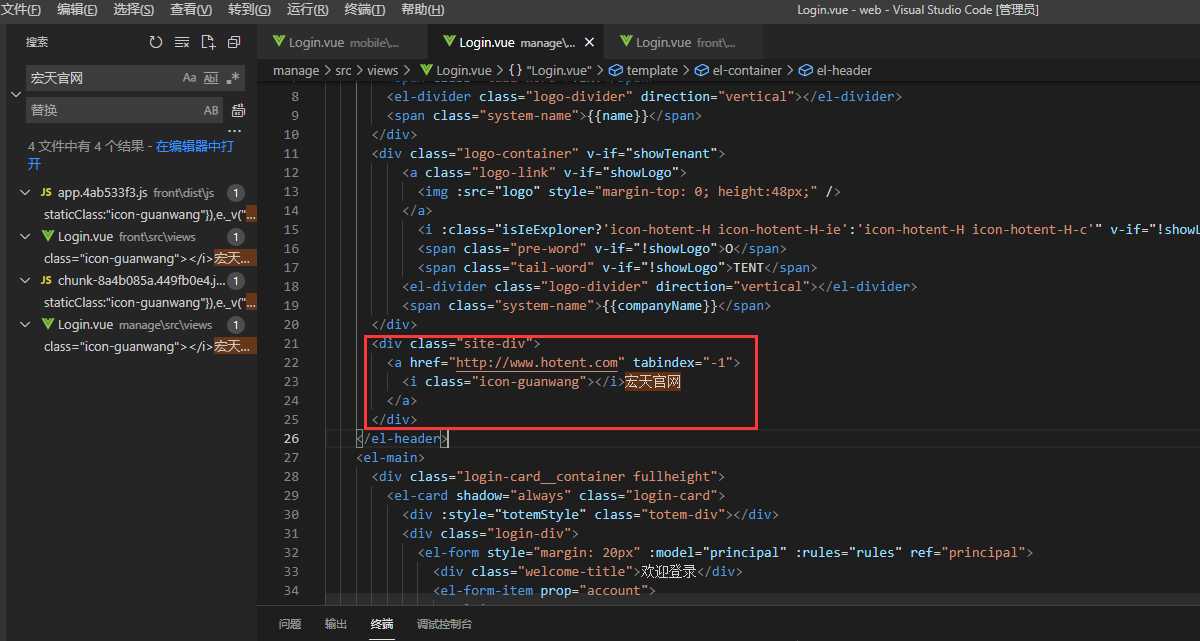1200x641 pixels.
Task: Switch to the 问题 panel tab
Action: [290, 624]
